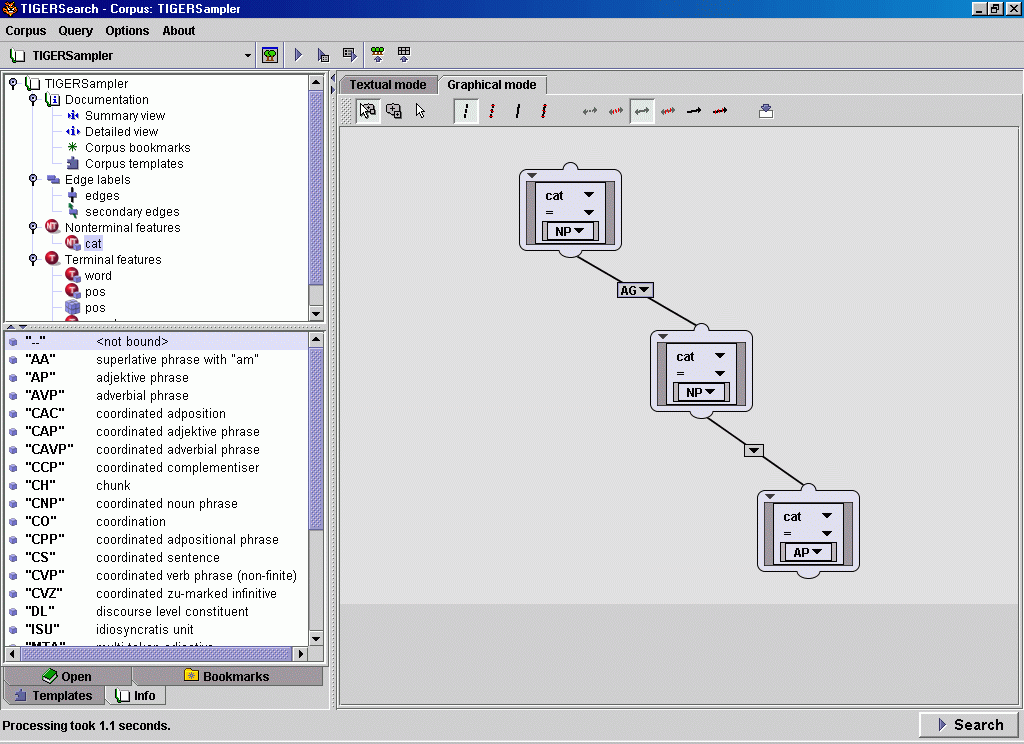This screenshot has width=1024, height=744.
Task: Select the "CS" coordinated sentence entry
Action: coord(157,557)
